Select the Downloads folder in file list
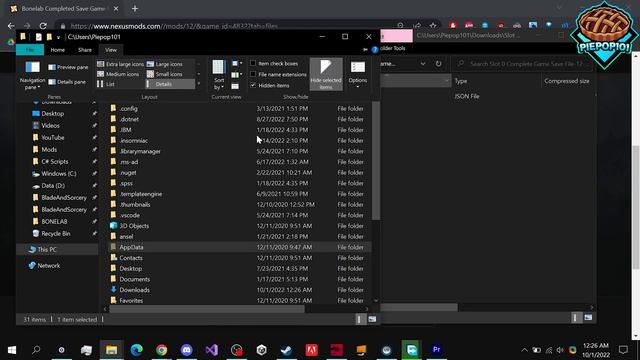This screenshot has height=360, width=640. click(x=134, y=290)
